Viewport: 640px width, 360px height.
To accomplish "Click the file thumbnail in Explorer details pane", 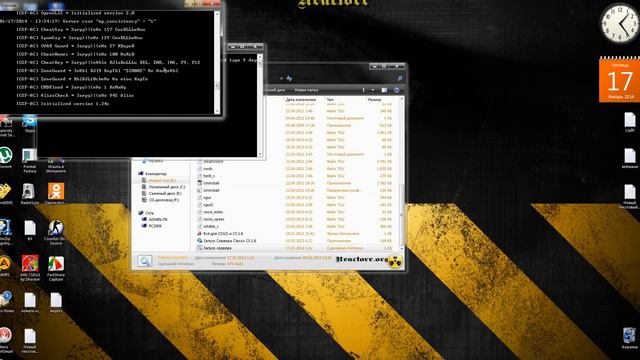I will (x=144, y=261).
